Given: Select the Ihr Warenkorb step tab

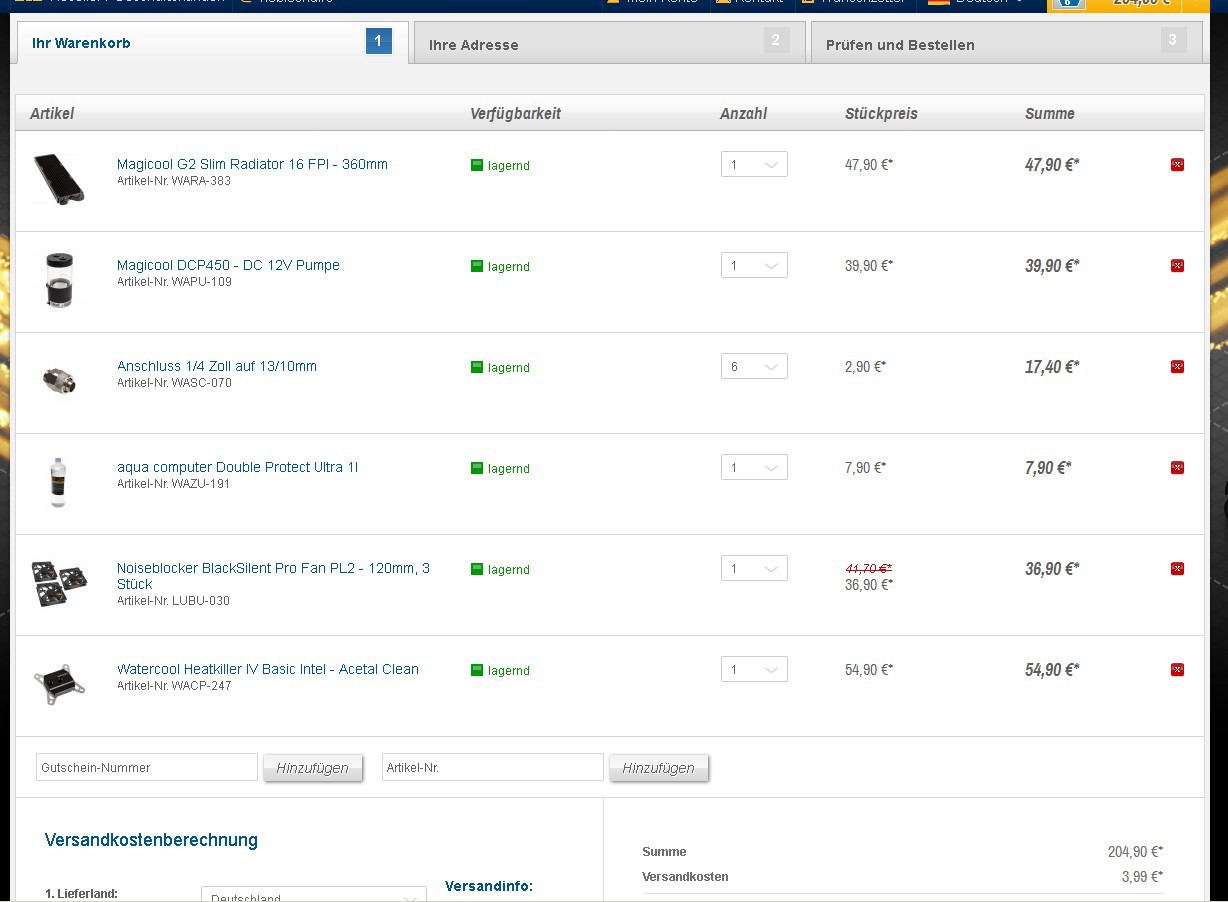Looking at the screenshot, I should point(212,43).
